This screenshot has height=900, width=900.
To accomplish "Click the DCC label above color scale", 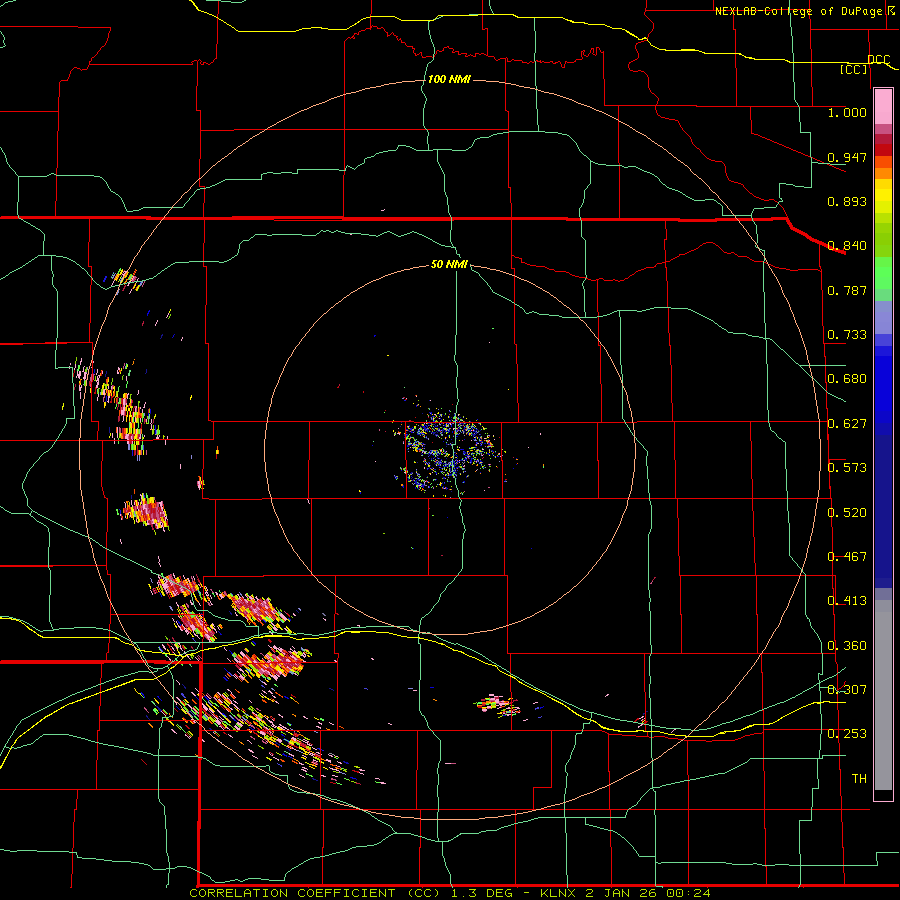I will 879,60.
